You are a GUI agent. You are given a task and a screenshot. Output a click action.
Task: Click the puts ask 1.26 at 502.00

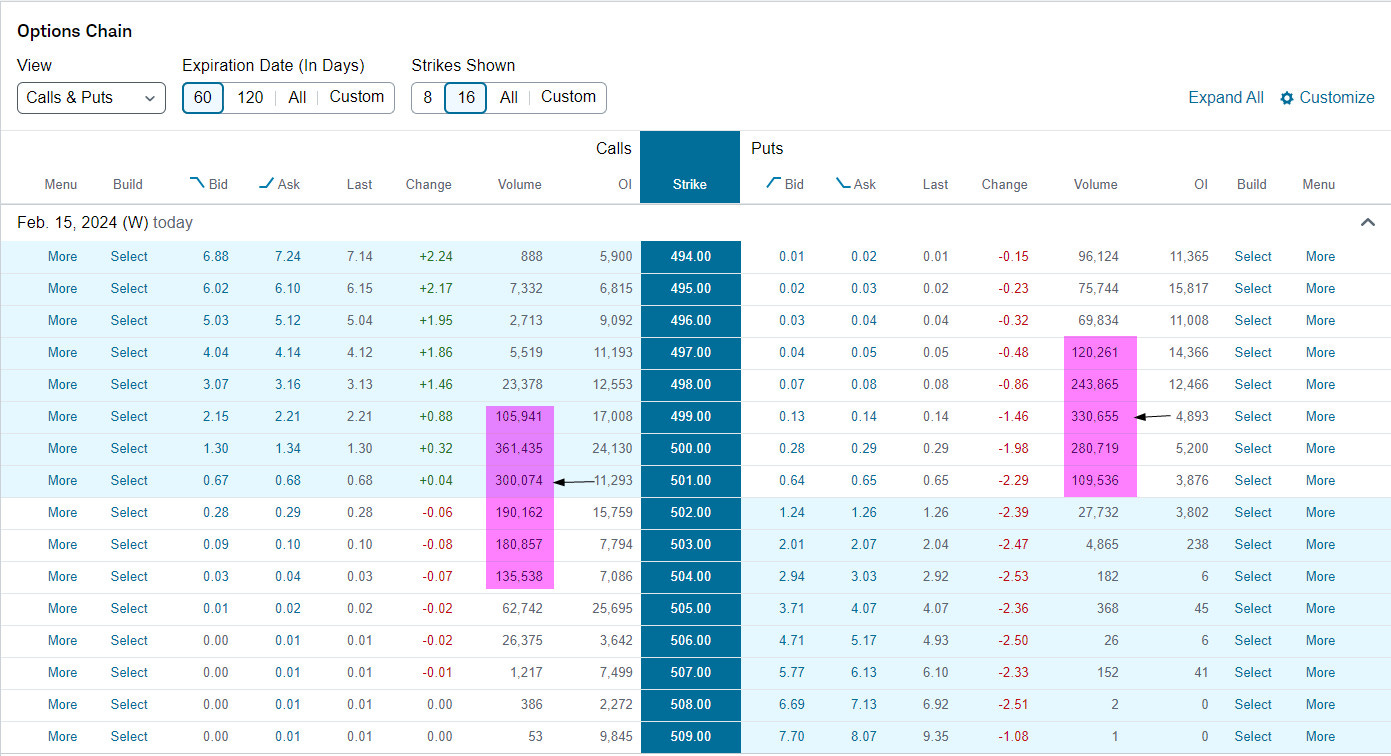click(x=864, y=513)
